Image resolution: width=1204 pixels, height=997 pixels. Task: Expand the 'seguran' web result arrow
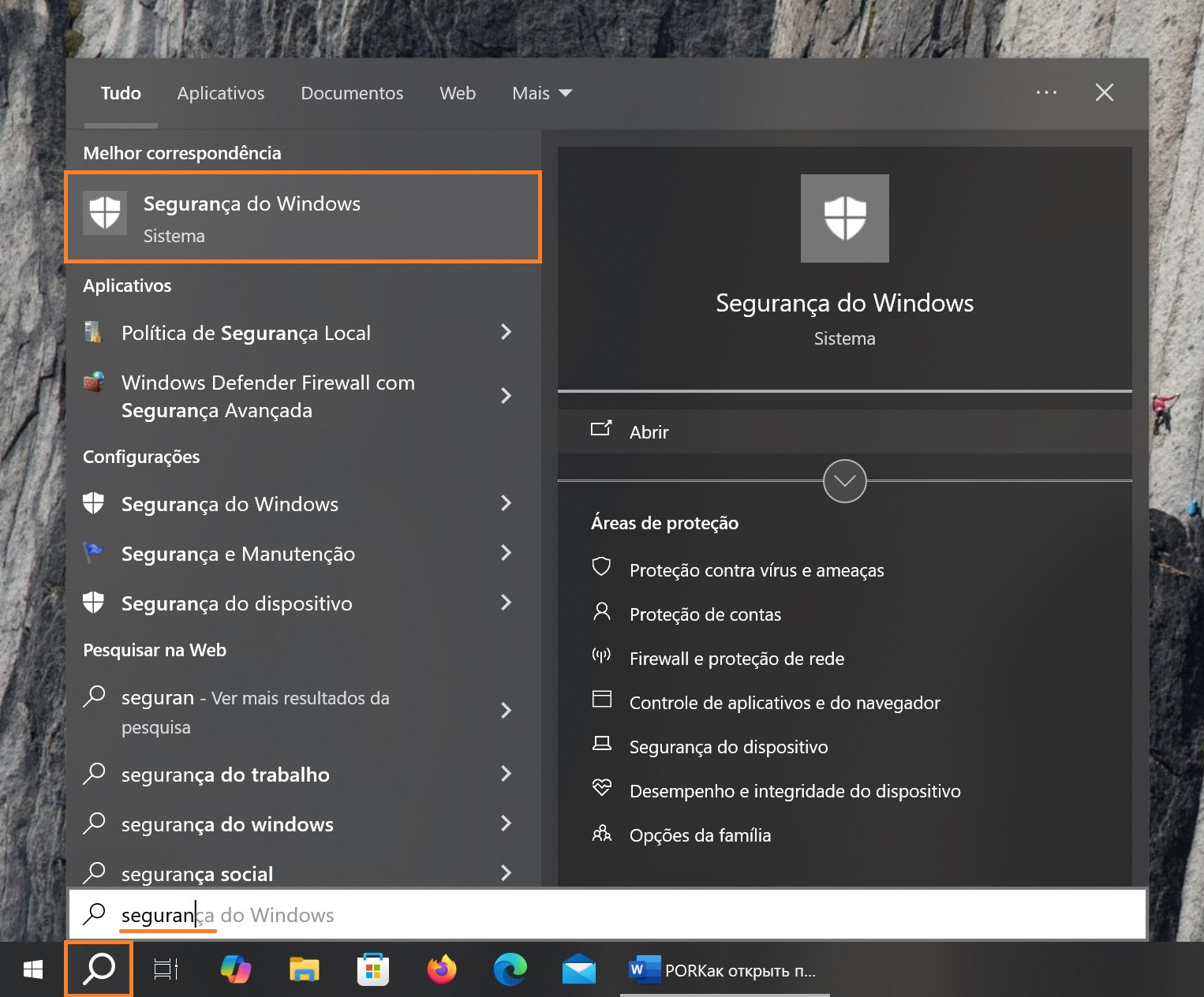point(506,711)
